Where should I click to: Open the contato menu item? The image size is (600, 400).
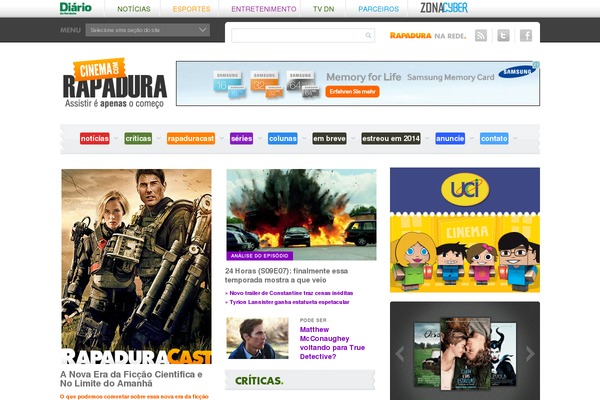coord(494,138)
